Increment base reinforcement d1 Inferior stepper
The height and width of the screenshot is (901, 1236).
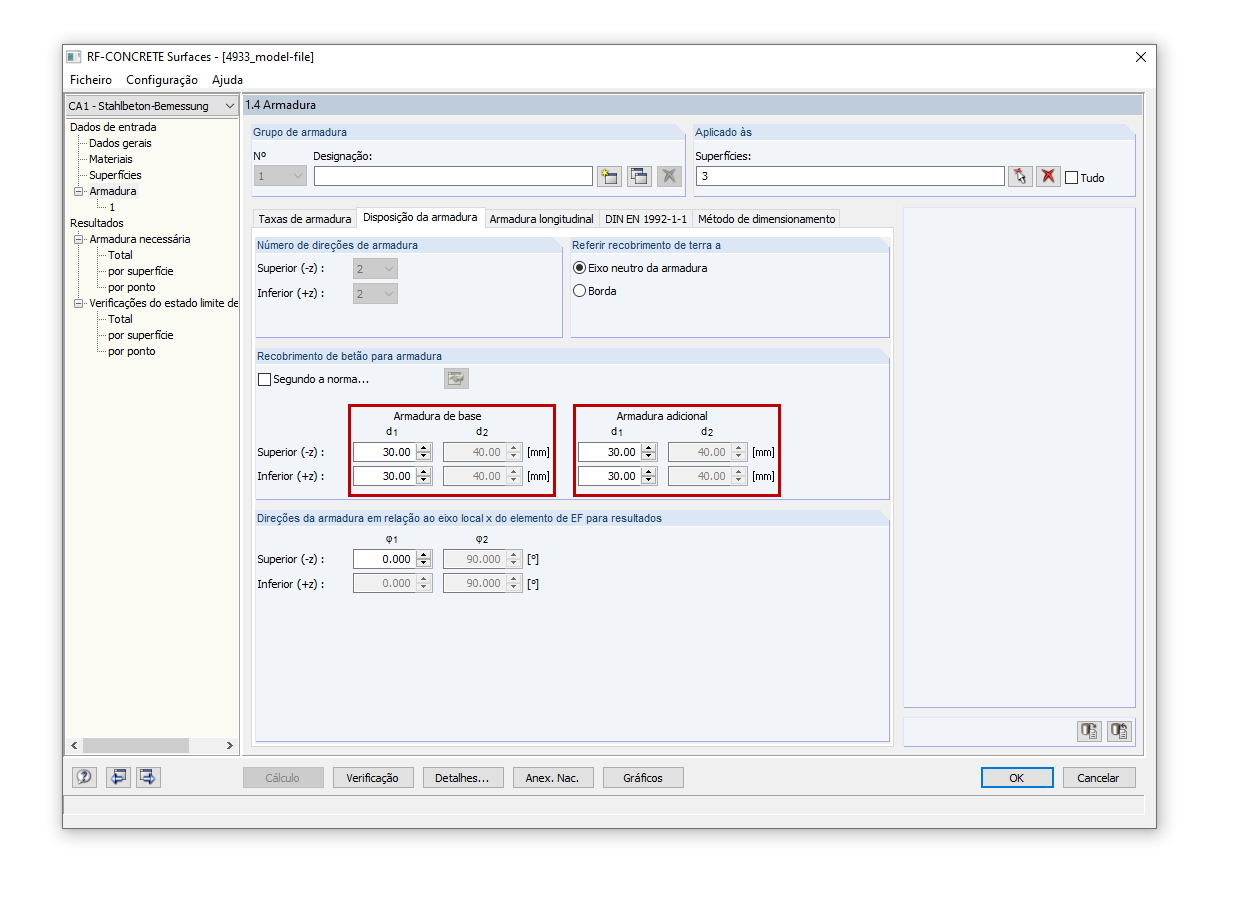pyautogui.click(x=424, y=472)
